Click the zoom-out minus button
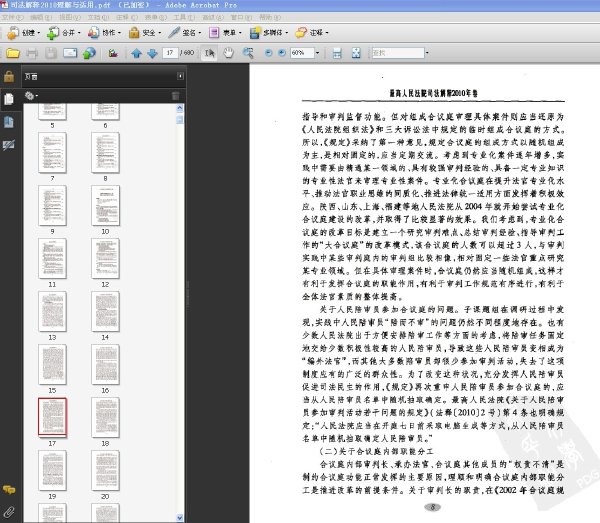The height and width of the screenshot is (523, 600). [268, 53]
